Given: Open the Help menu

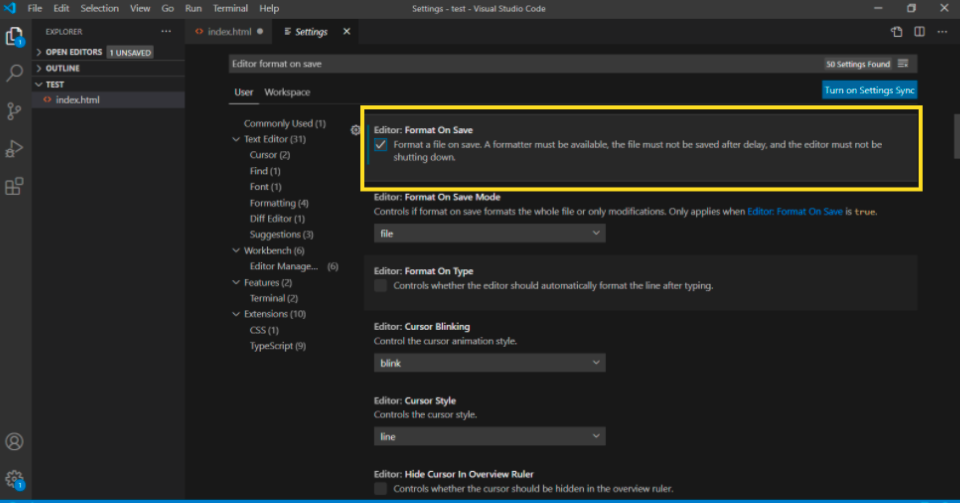Looking at the screenshot, I should click(269, 9).
